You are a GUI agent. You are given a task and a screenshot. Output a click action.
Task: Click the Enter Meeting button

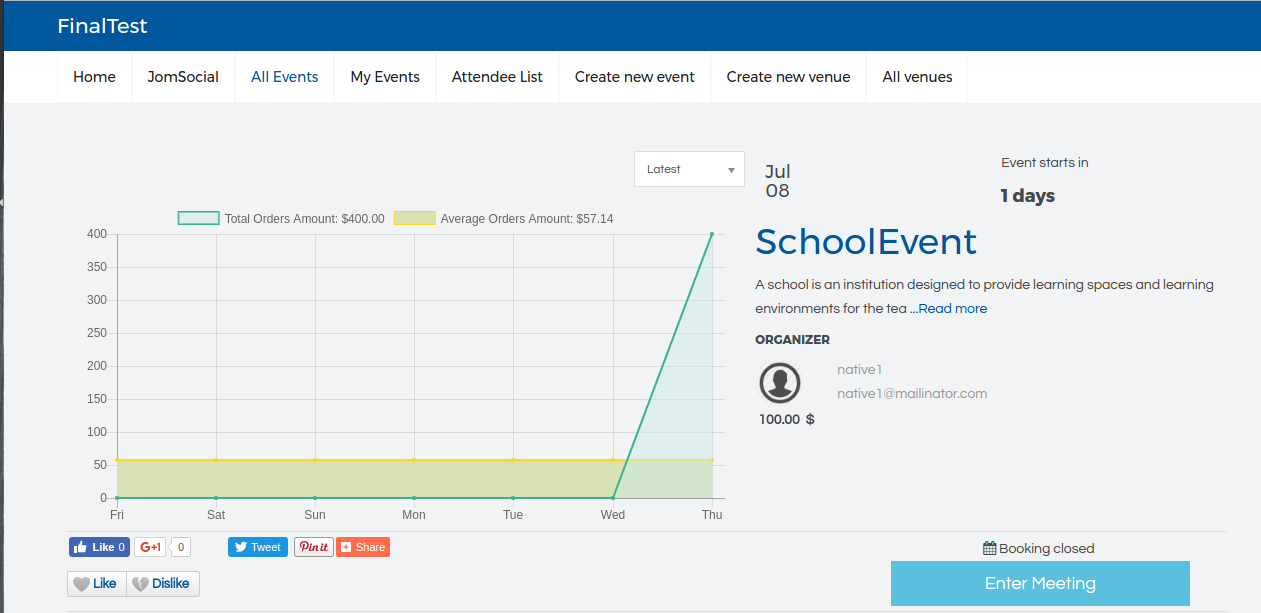1040,583
